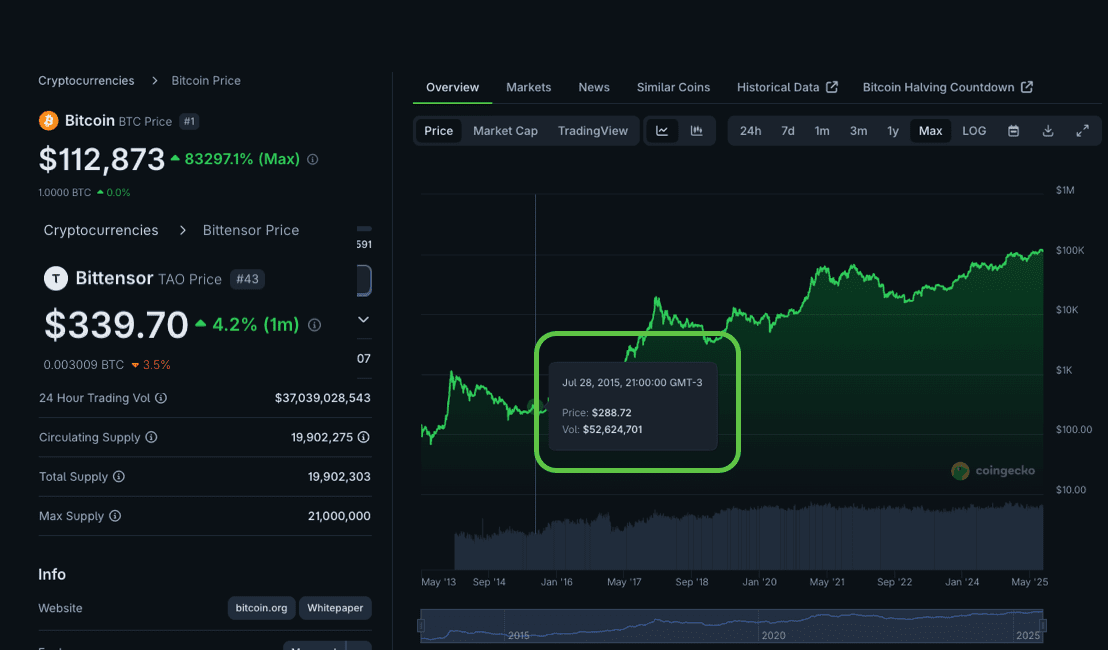This screenshot has height=650, width=1108.
Task: Visit the bitcoin.org website link
Action: click(x=261, y=608)
